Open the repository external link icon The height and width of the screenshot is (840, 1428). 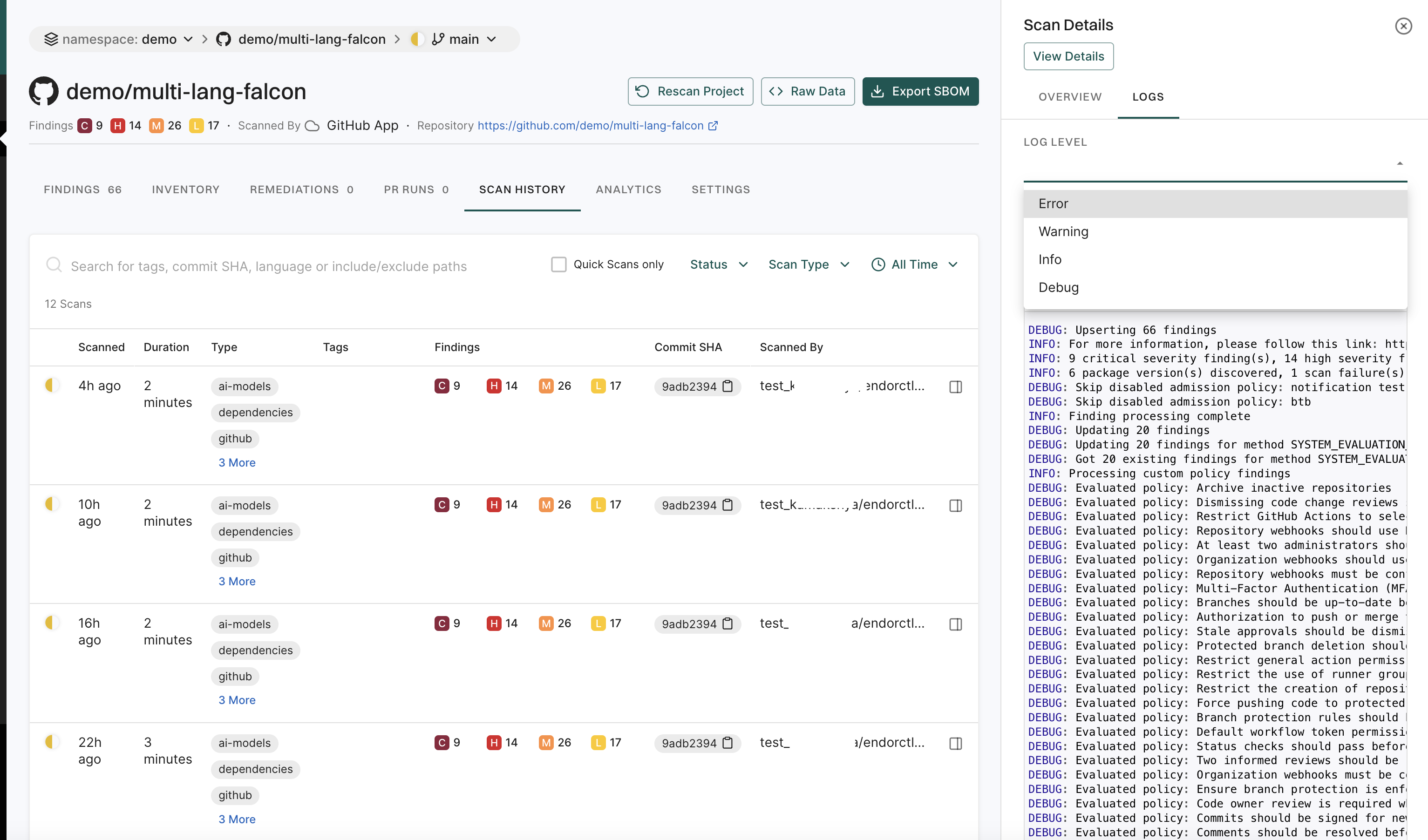pyautogui.click(x=714, y=126)
